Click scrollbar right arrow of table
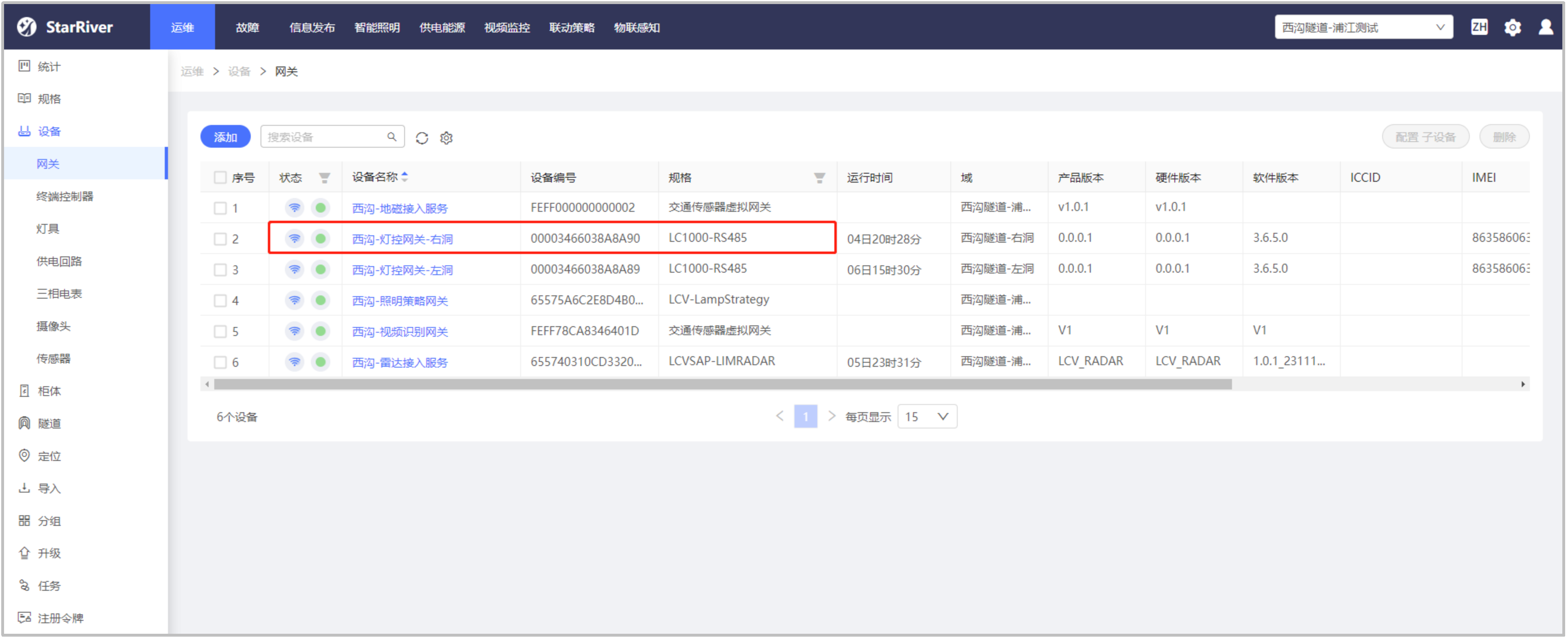1568x637 pixels. click(1523, 384)
